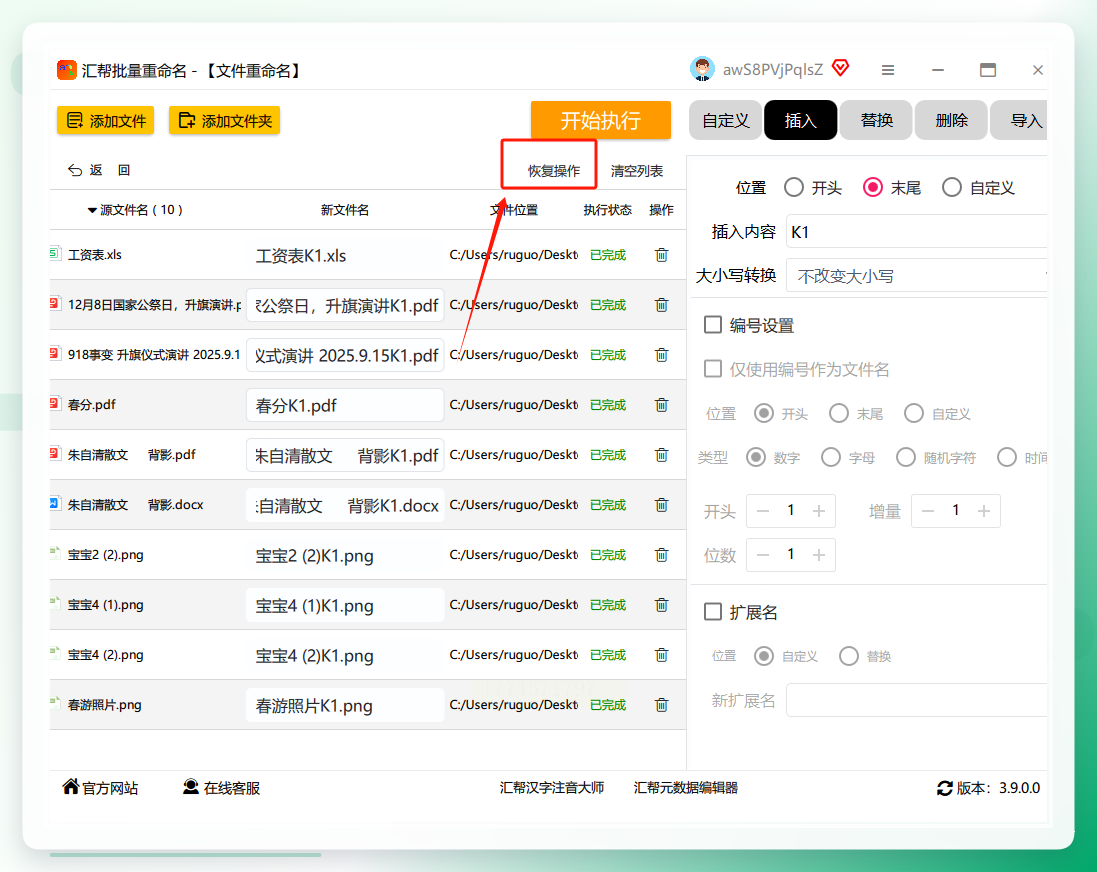Click trash icon for 春分.pdf row

661,405
